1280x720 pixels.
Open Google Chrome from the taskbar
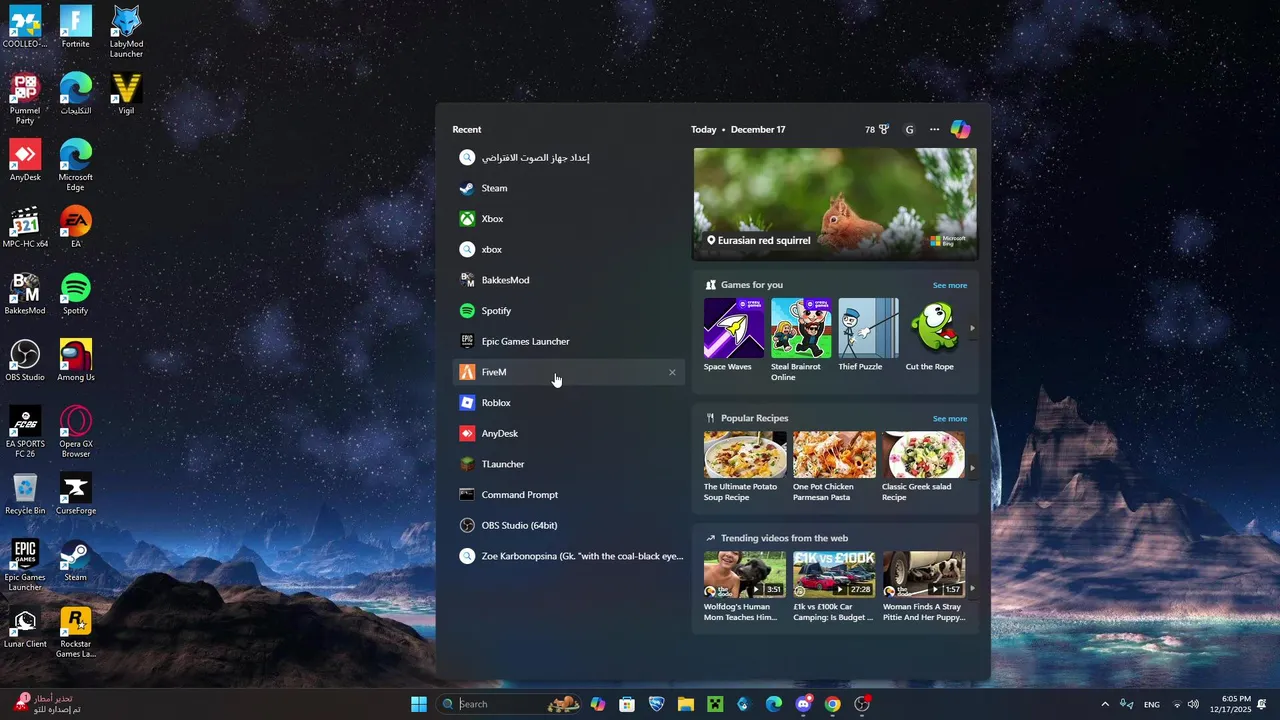[x=832, y=704]
